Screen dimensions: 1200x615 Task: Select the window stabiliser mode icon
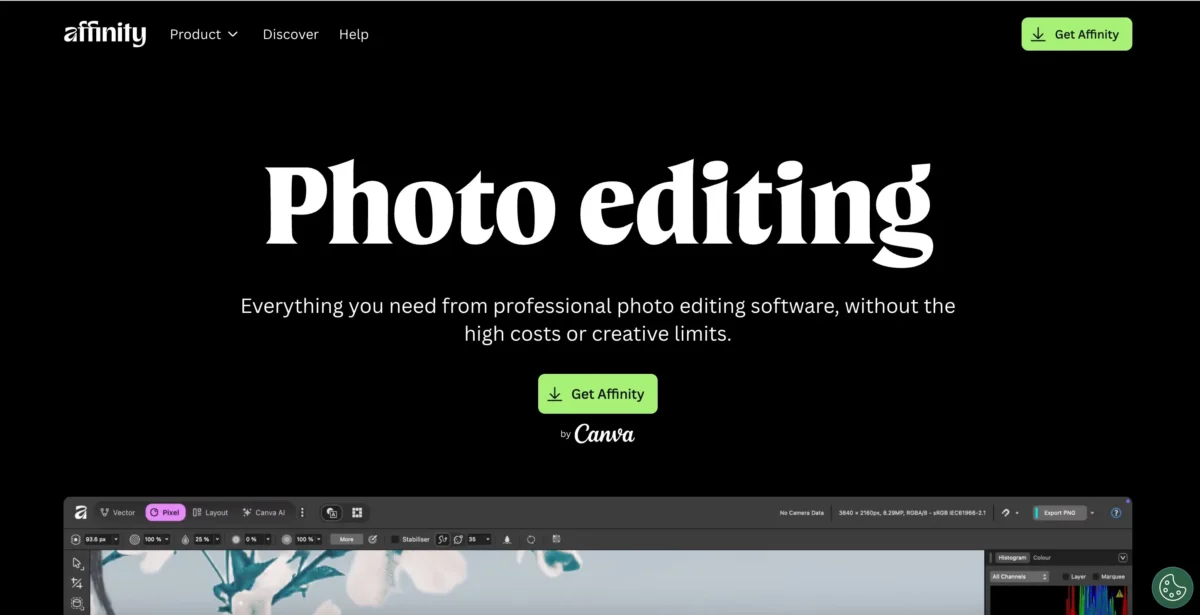pyautogui.click(x=458, y=539)
